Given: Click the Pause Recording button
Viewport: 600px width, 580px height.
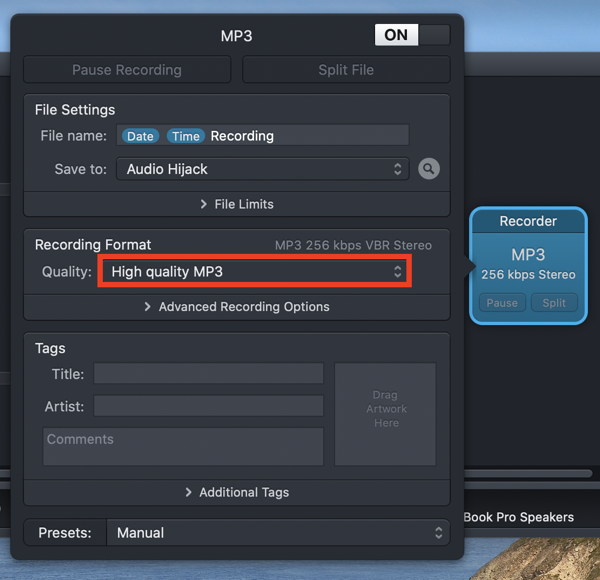Looking at the screenshot, I should (127, 70).
